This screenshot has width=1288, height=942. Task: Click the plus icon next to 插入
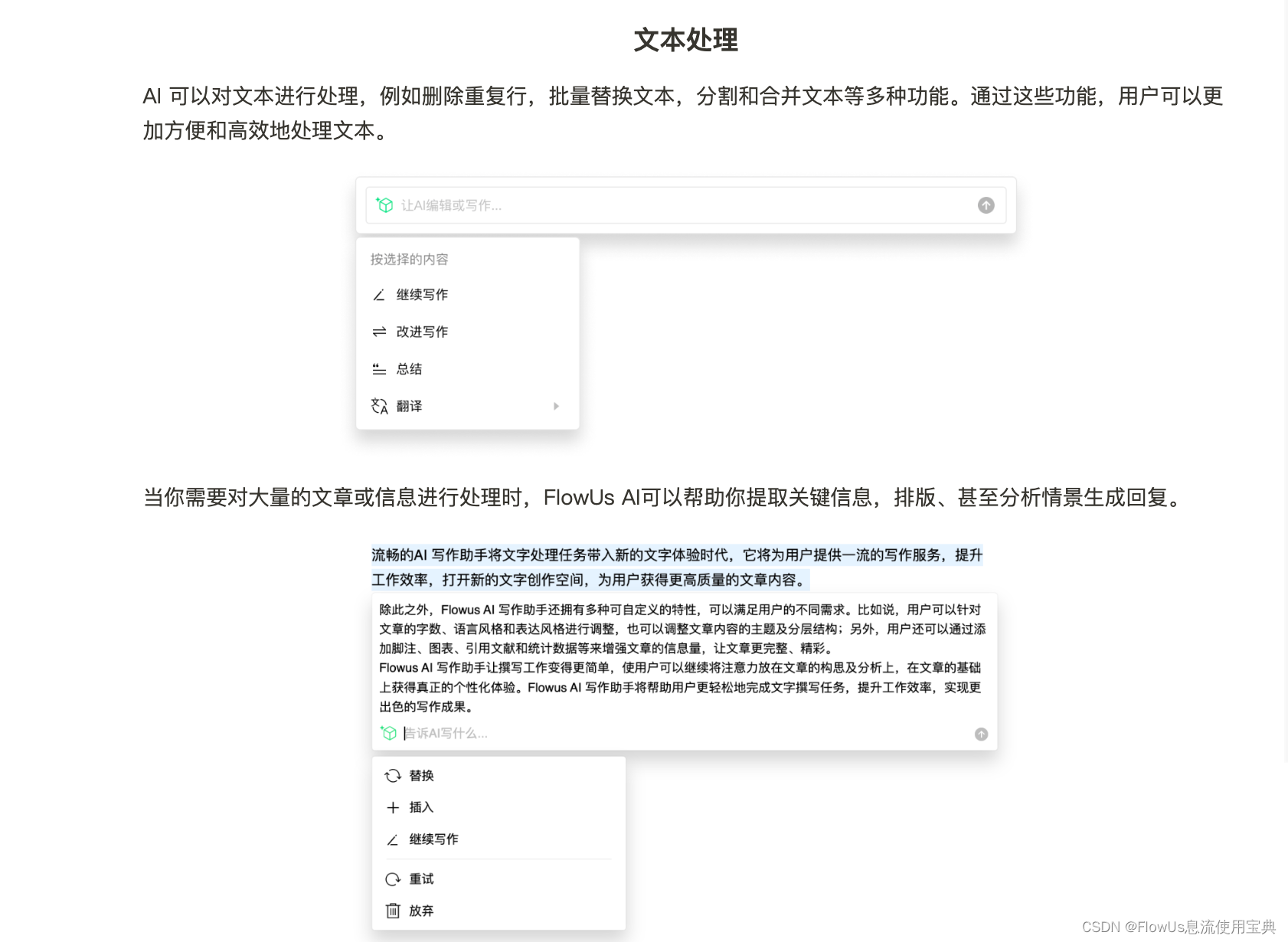393,807
